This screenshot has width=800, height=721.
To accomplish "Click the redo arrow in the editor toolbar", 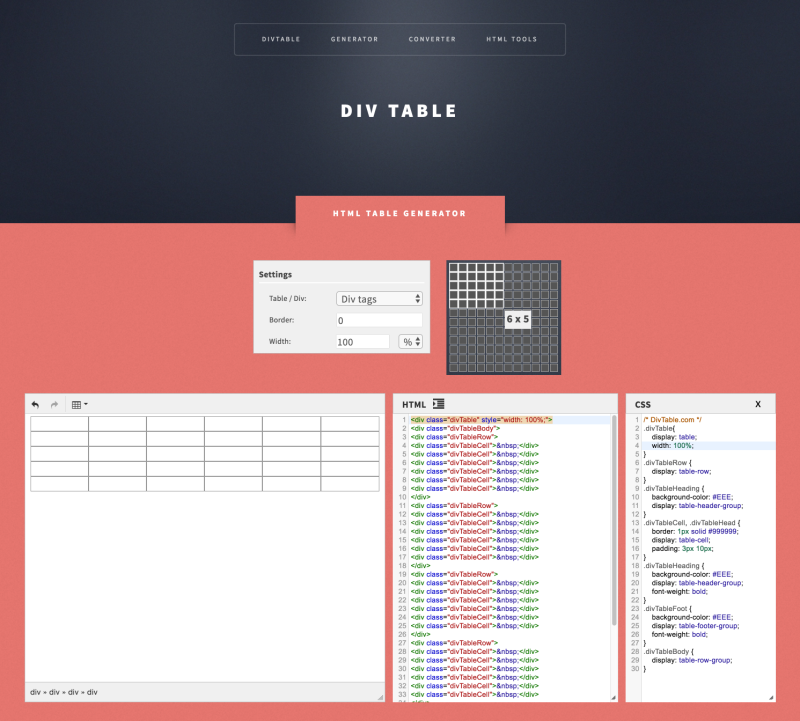I will coord(54,405).
